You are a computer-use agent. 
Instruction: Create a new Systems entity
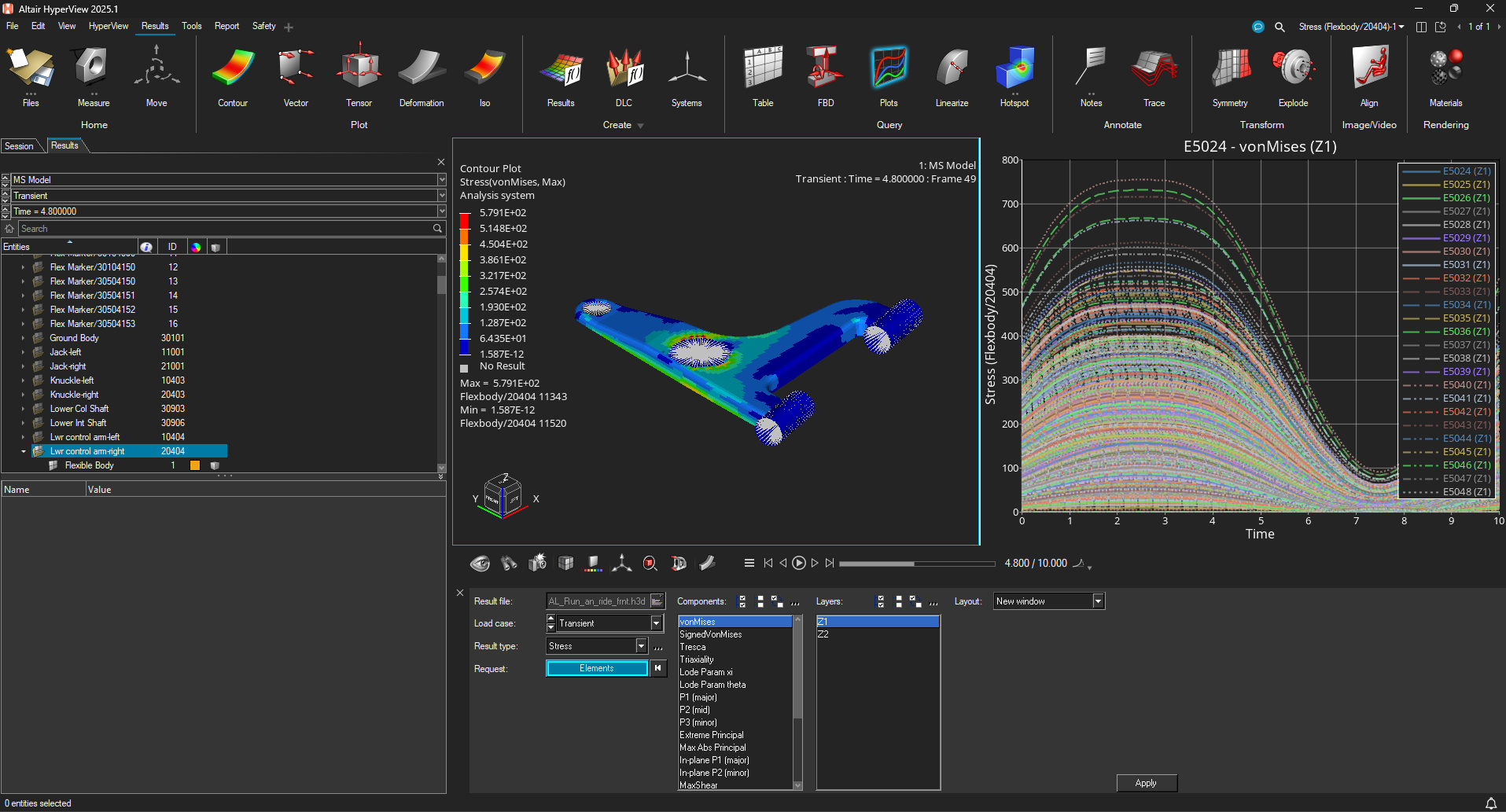[x=687, y=77]
